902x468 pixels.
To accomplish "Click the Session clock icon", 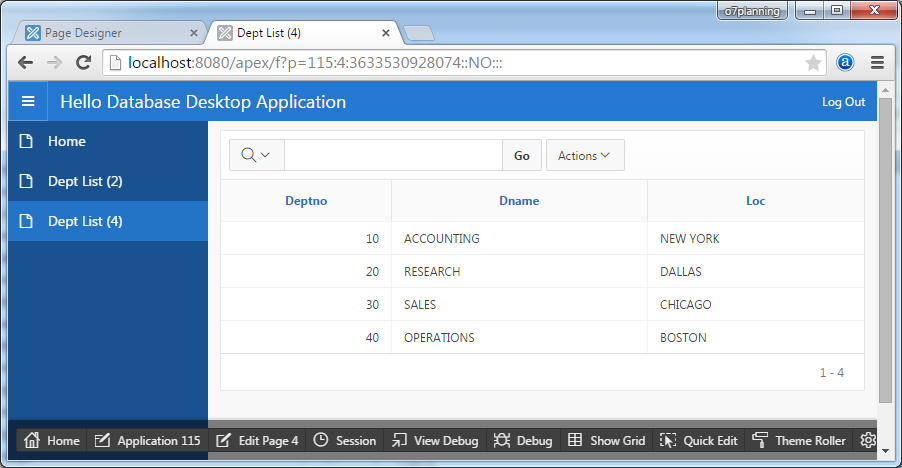I will pos(320,440).
